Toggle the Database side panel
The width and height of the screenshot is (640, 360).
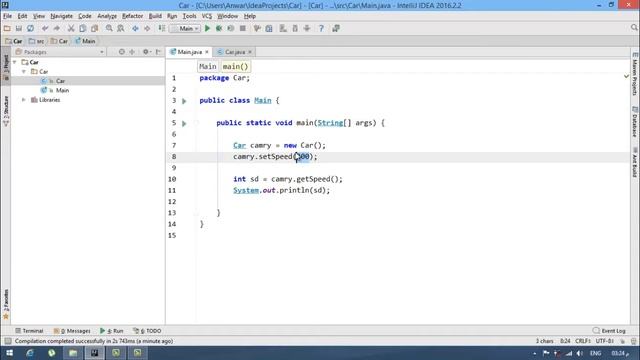[x=635, y=122]
